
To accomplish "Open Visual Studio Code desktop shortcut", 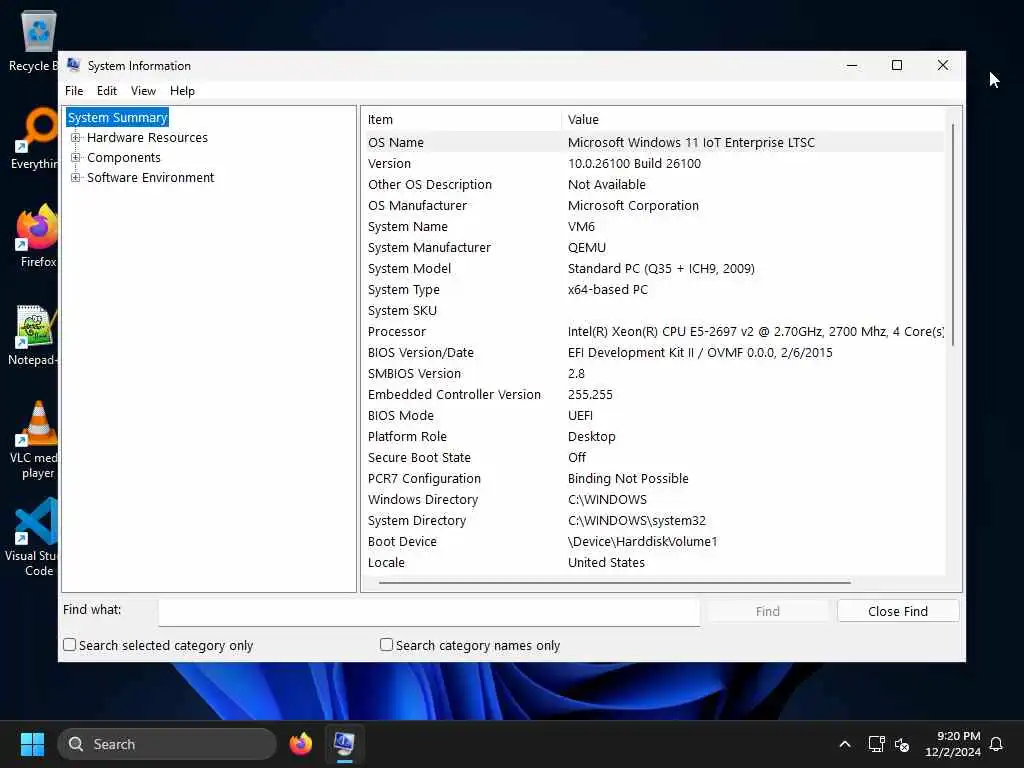I will tap(33, 537).
